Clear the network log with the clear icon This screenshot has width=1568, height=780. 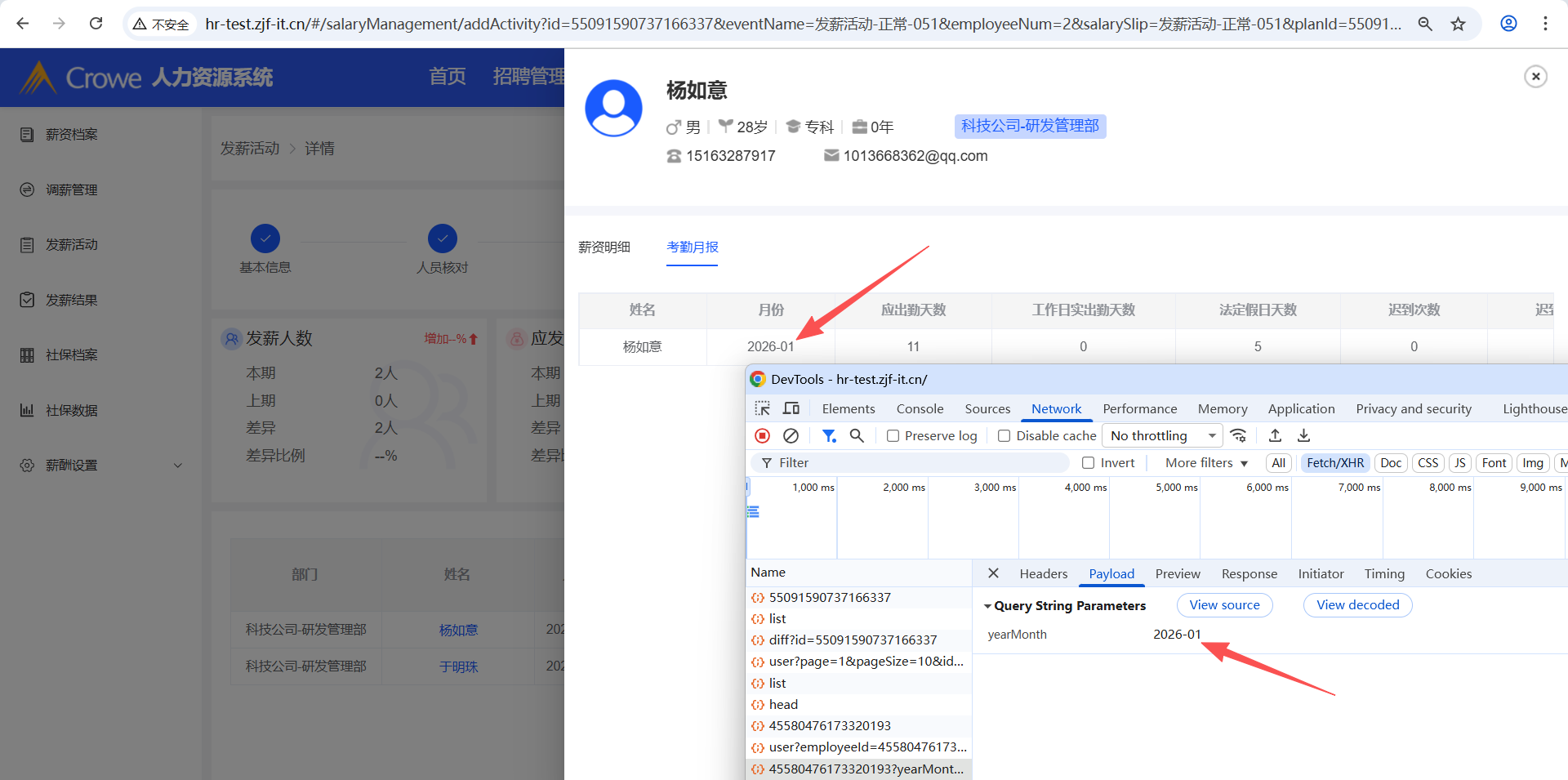click(x=791, y=436)
